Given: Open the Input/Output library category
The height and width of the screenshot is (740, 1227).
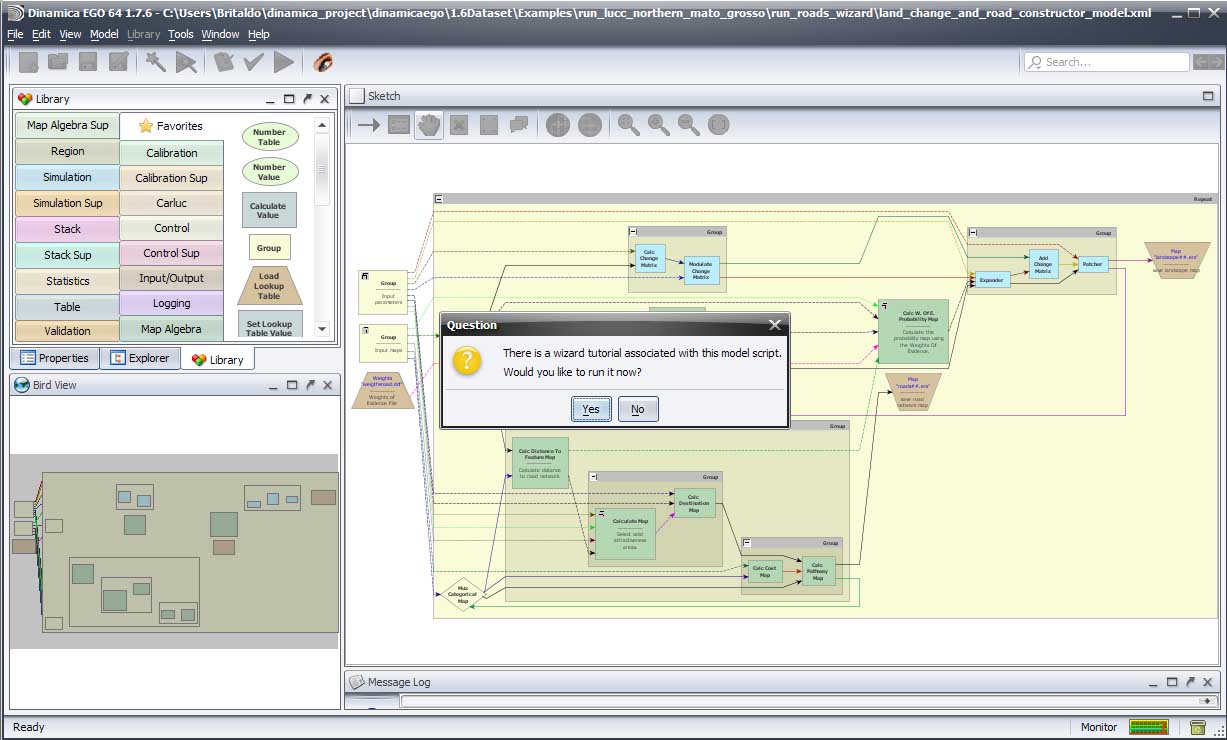Looking at the screenshot, I should click(x=172, y=278).
